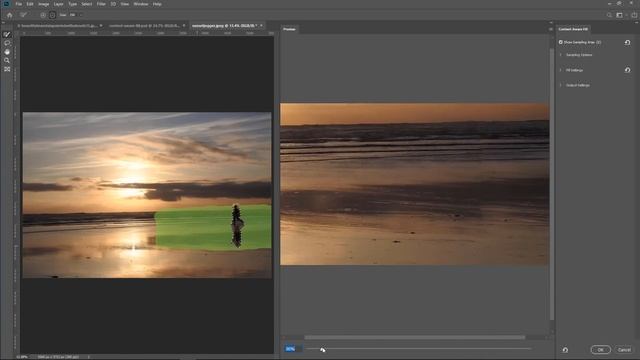
Task: Select the Preview panel tab
Action: click(x=289, y=29)
